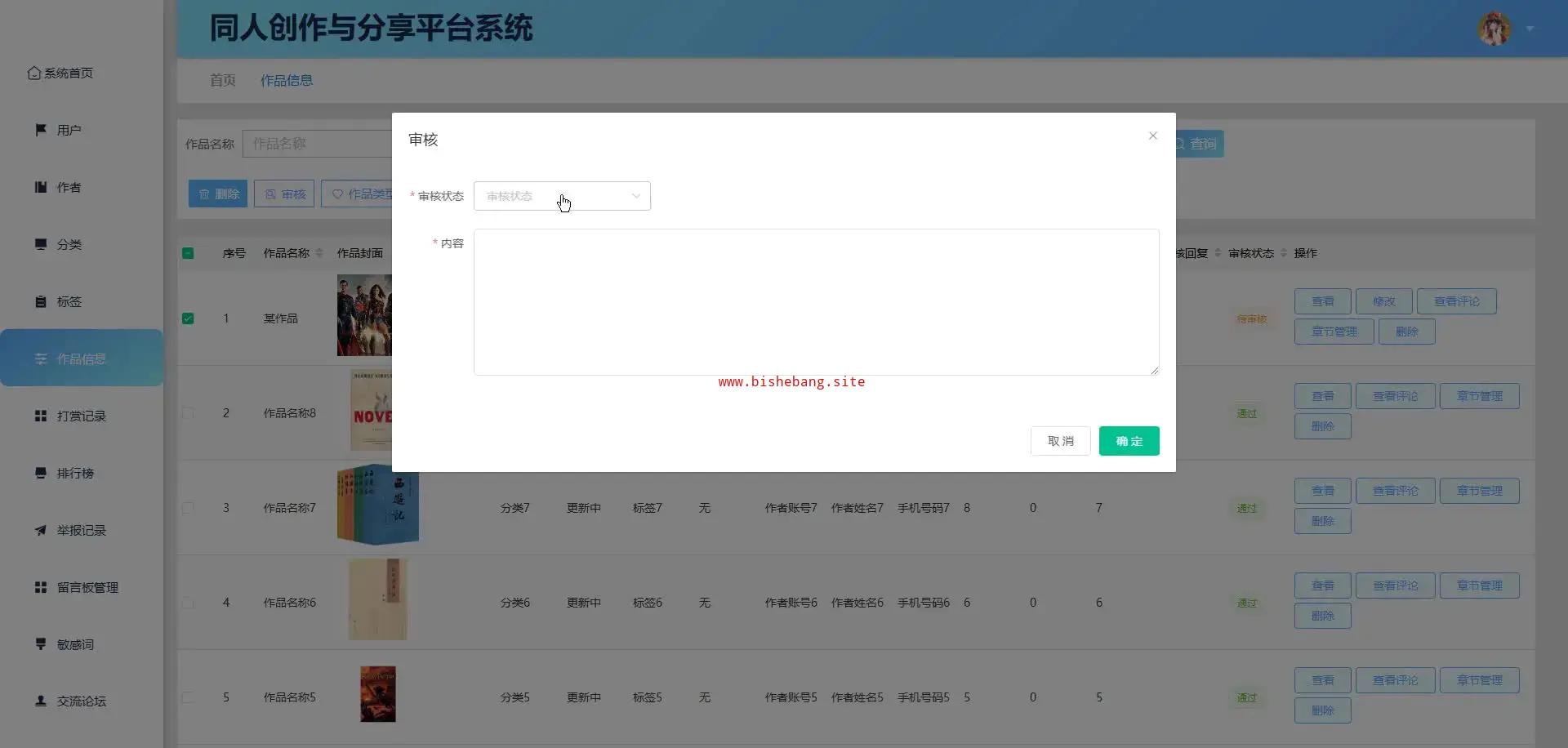Click the green 确定 button
1568x748 pixels.
click(1129, 441)
